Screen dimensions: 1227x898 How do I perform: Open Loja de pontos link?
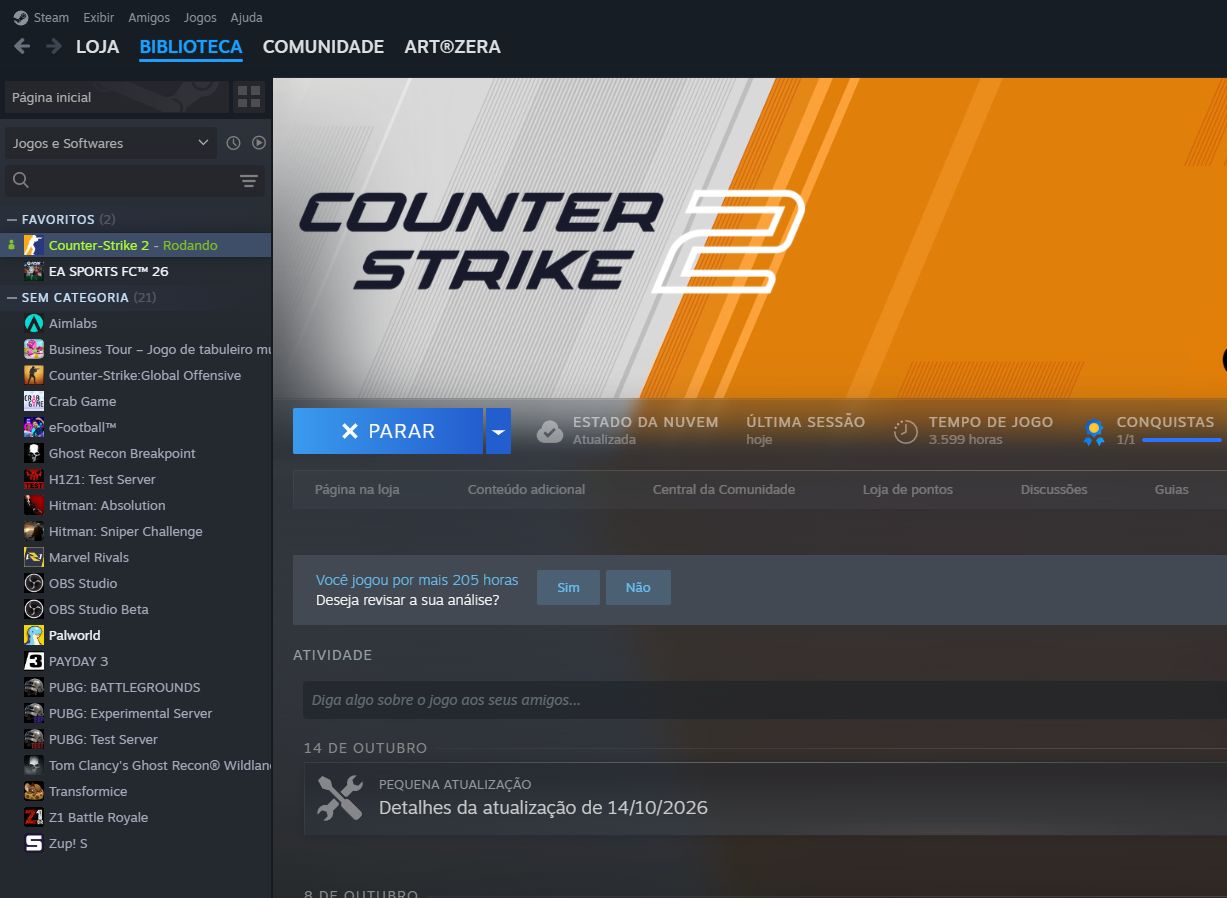point(908,489)
